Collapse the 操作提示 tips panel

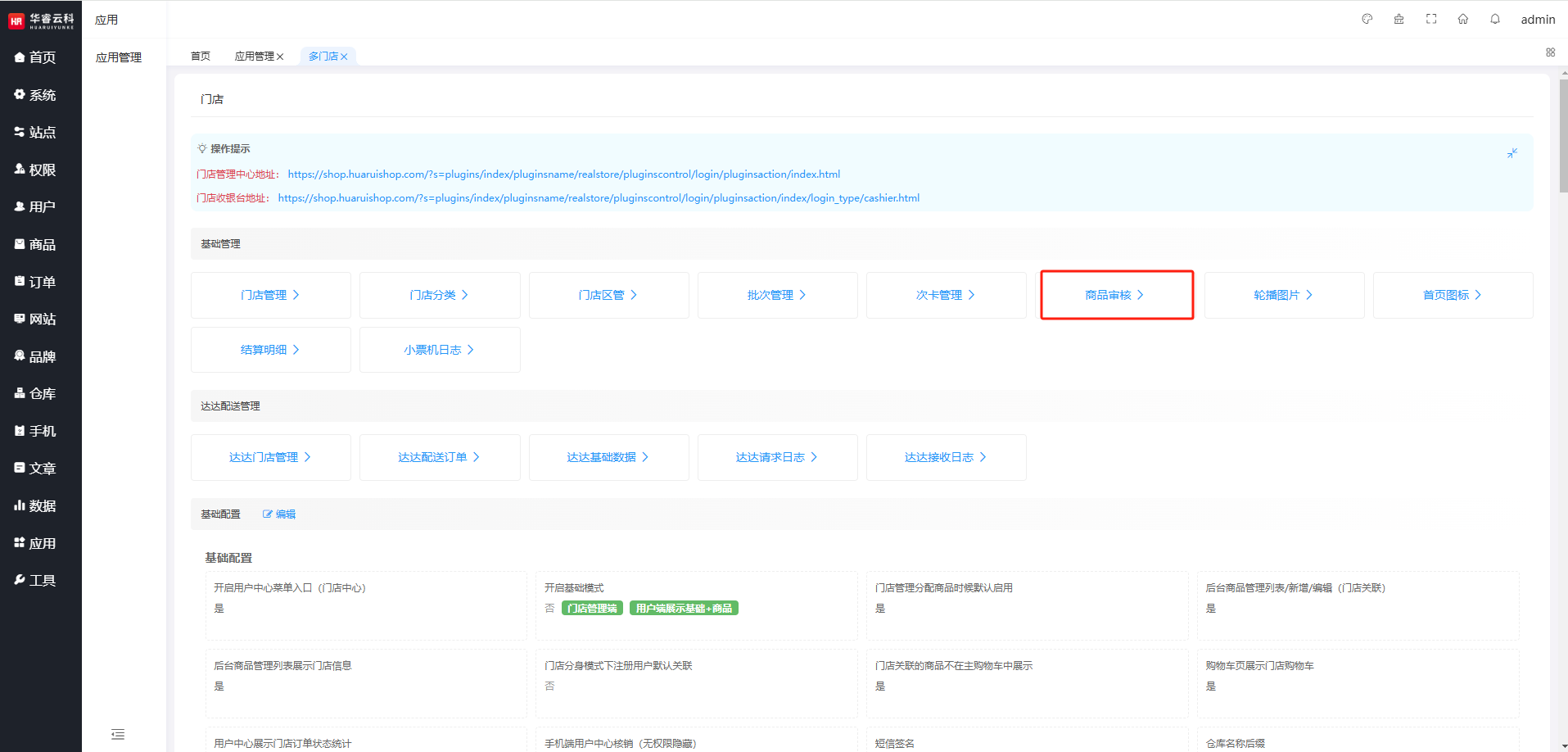tap(1512, 153)
